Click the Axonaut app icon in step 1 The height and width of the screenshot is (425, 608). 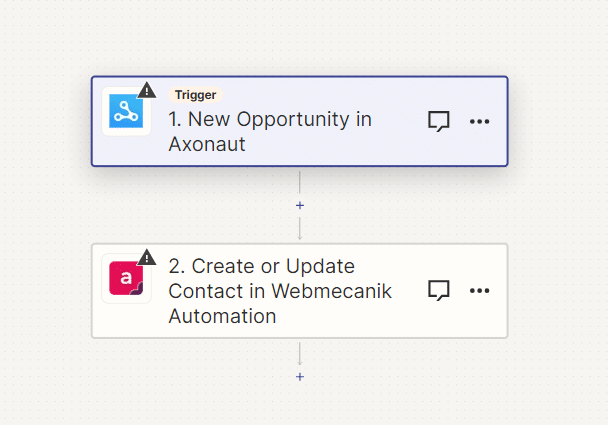point(126,112)
